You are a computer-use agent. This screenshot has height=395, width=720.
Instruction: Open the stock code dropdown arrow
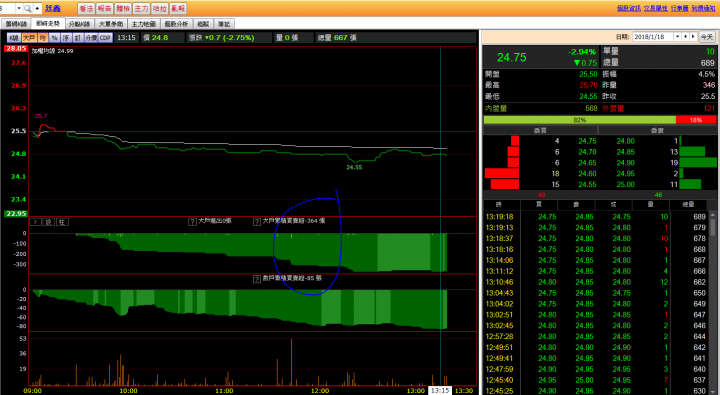click(19, 8)
